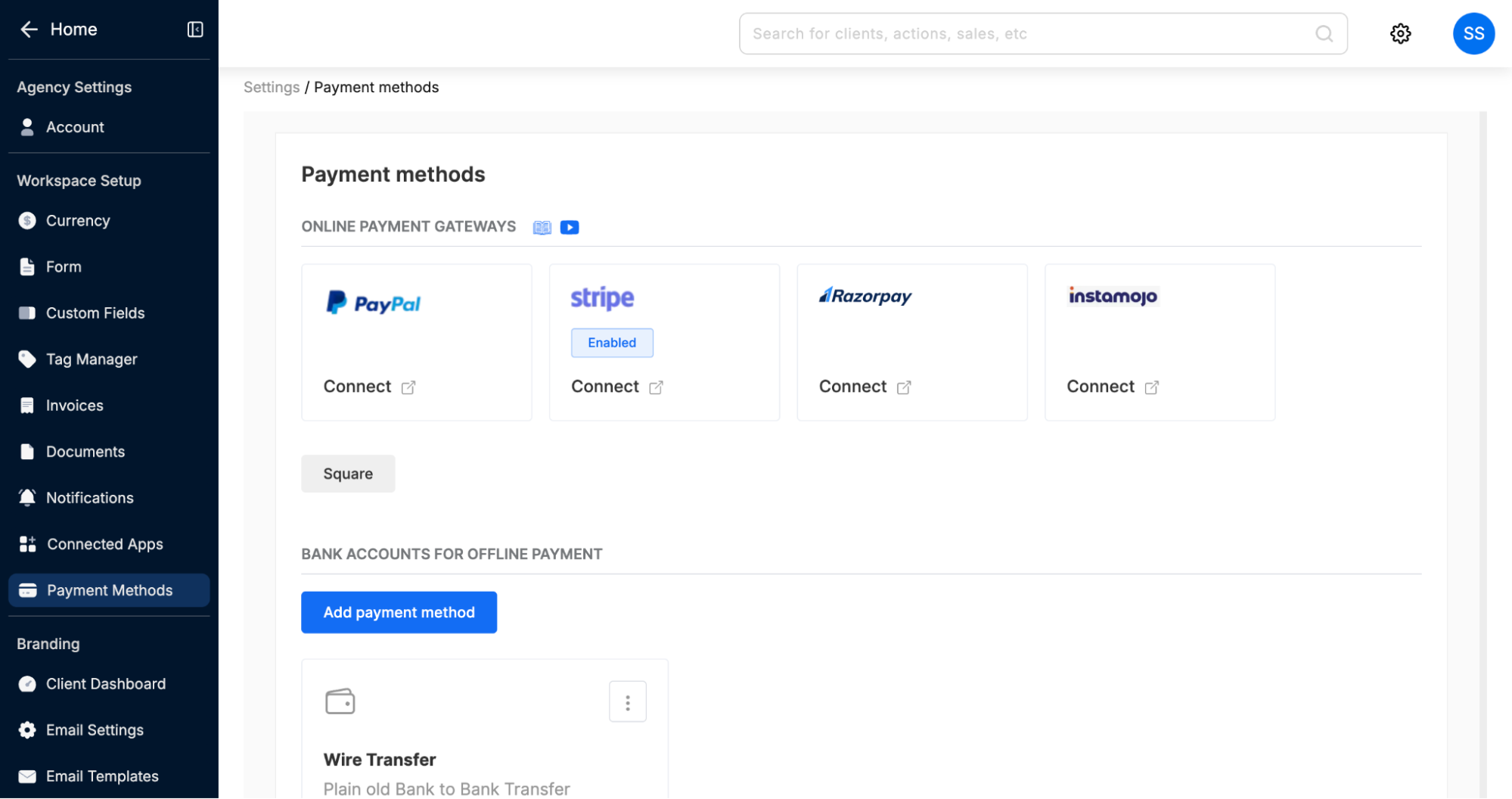Open Tag Manager in the sidebar
Viewport: 1512px width, 799px height.
click(109, 359)
